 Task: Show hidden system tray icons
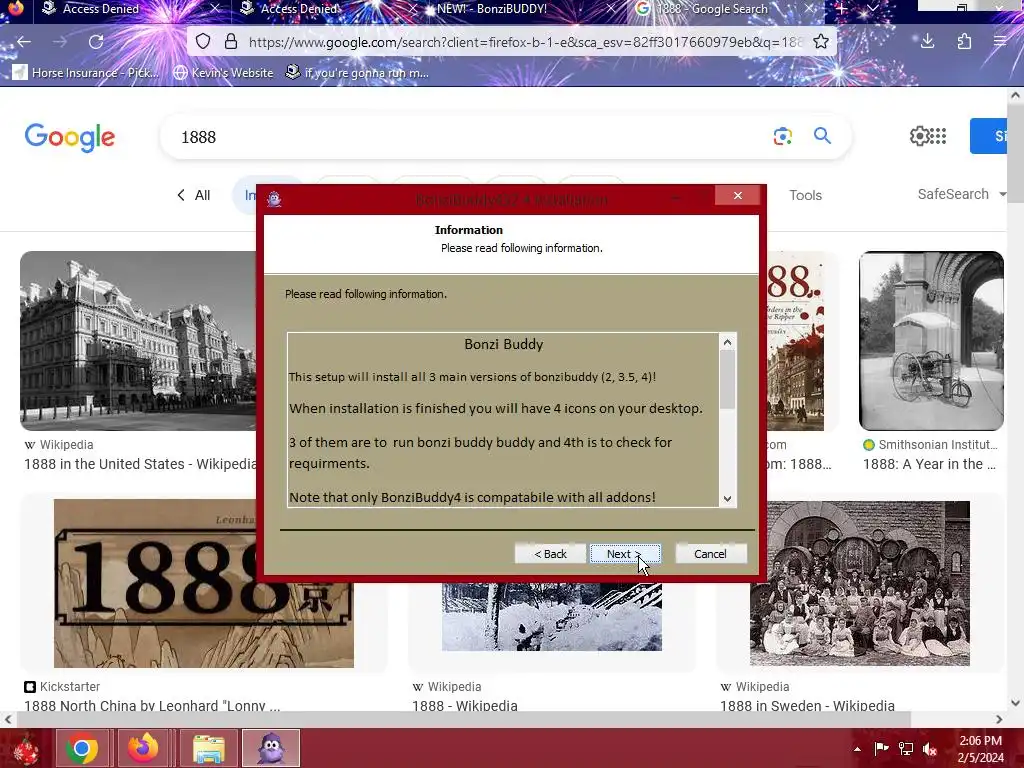coord(857,749)
